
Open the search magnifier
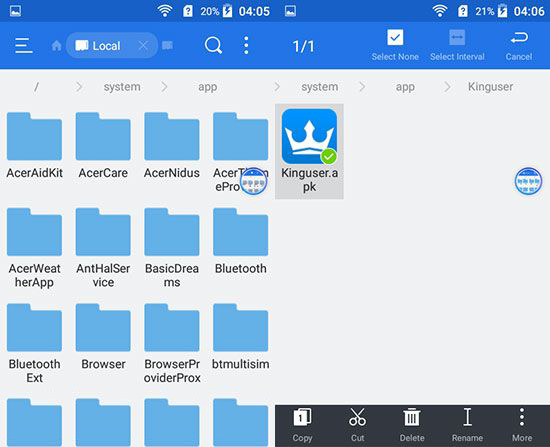click(213, 46)
